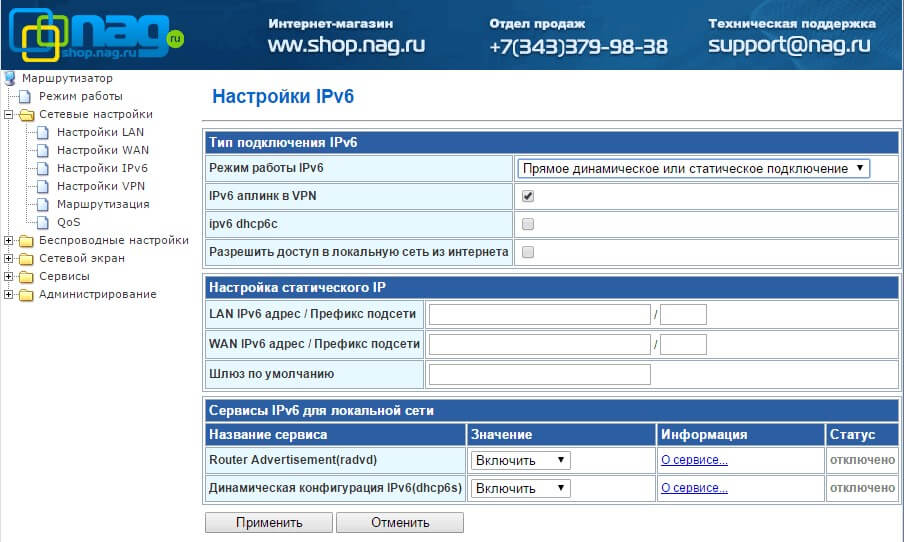Open Маршрутизация page
904x542 pixels.
[x=103, y=204]
